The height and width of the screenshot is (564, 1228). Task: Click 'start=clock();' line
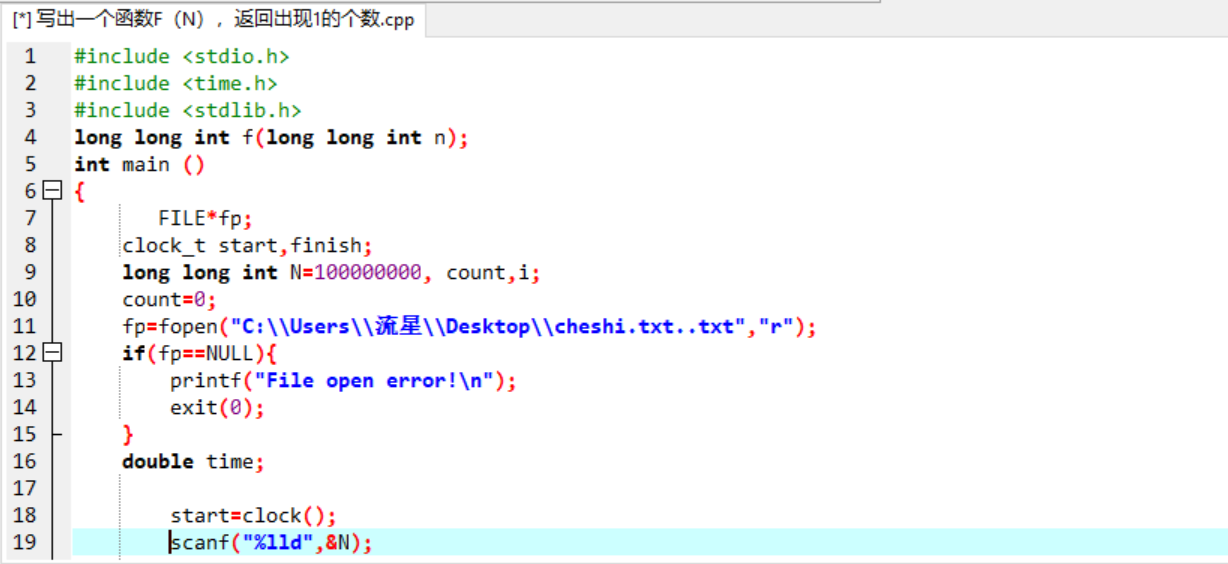pos(253,515)
